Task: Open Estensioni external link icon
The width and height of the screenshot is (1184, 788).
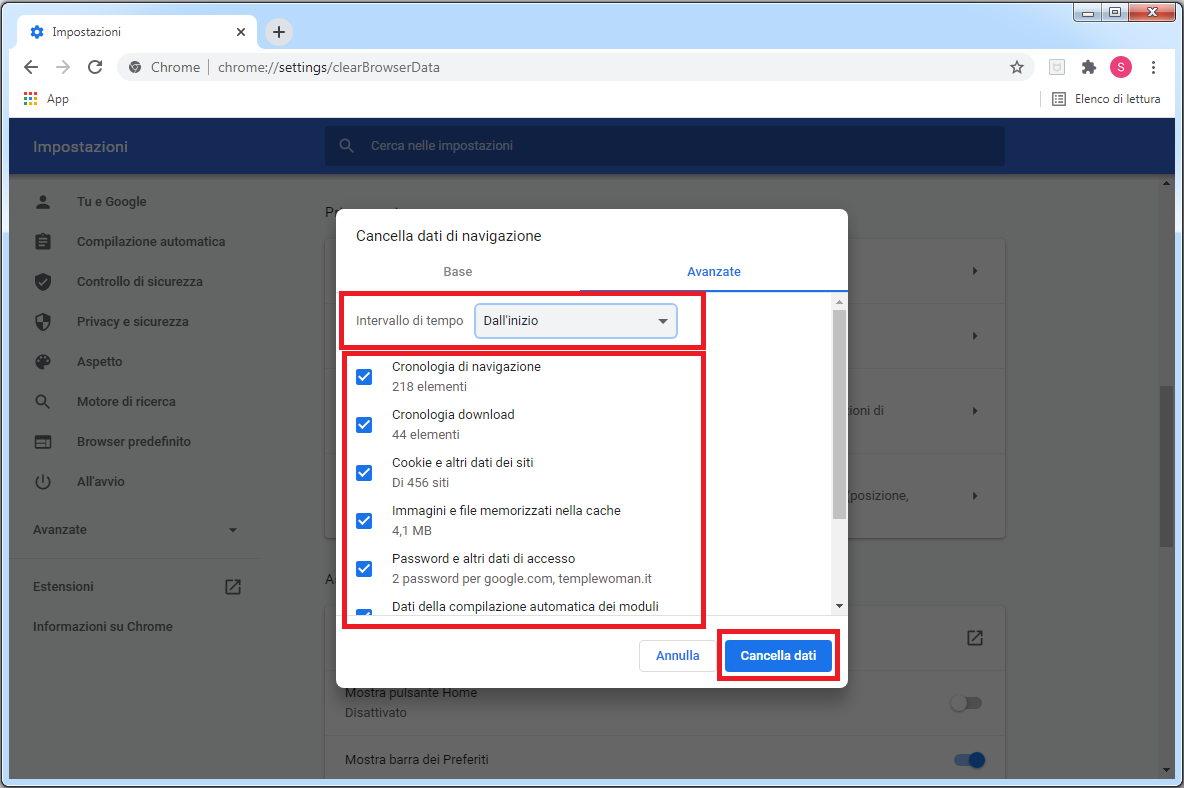Action: [233, 586]
